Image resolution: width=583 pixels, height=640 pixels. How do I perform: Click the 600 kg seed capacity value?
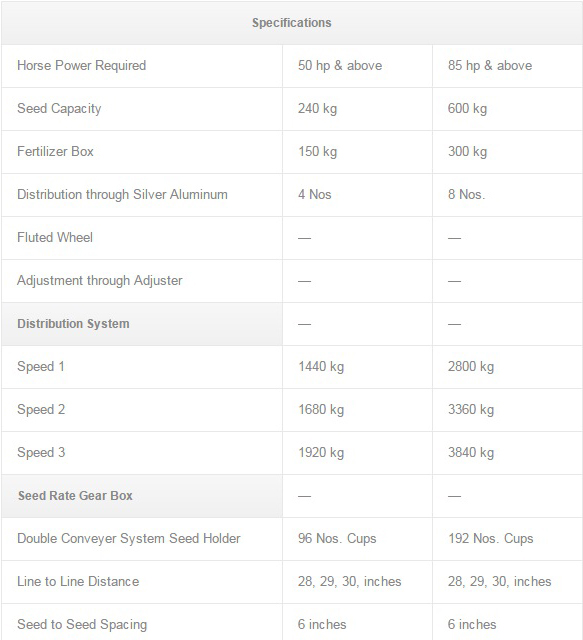tap(467, 109)
